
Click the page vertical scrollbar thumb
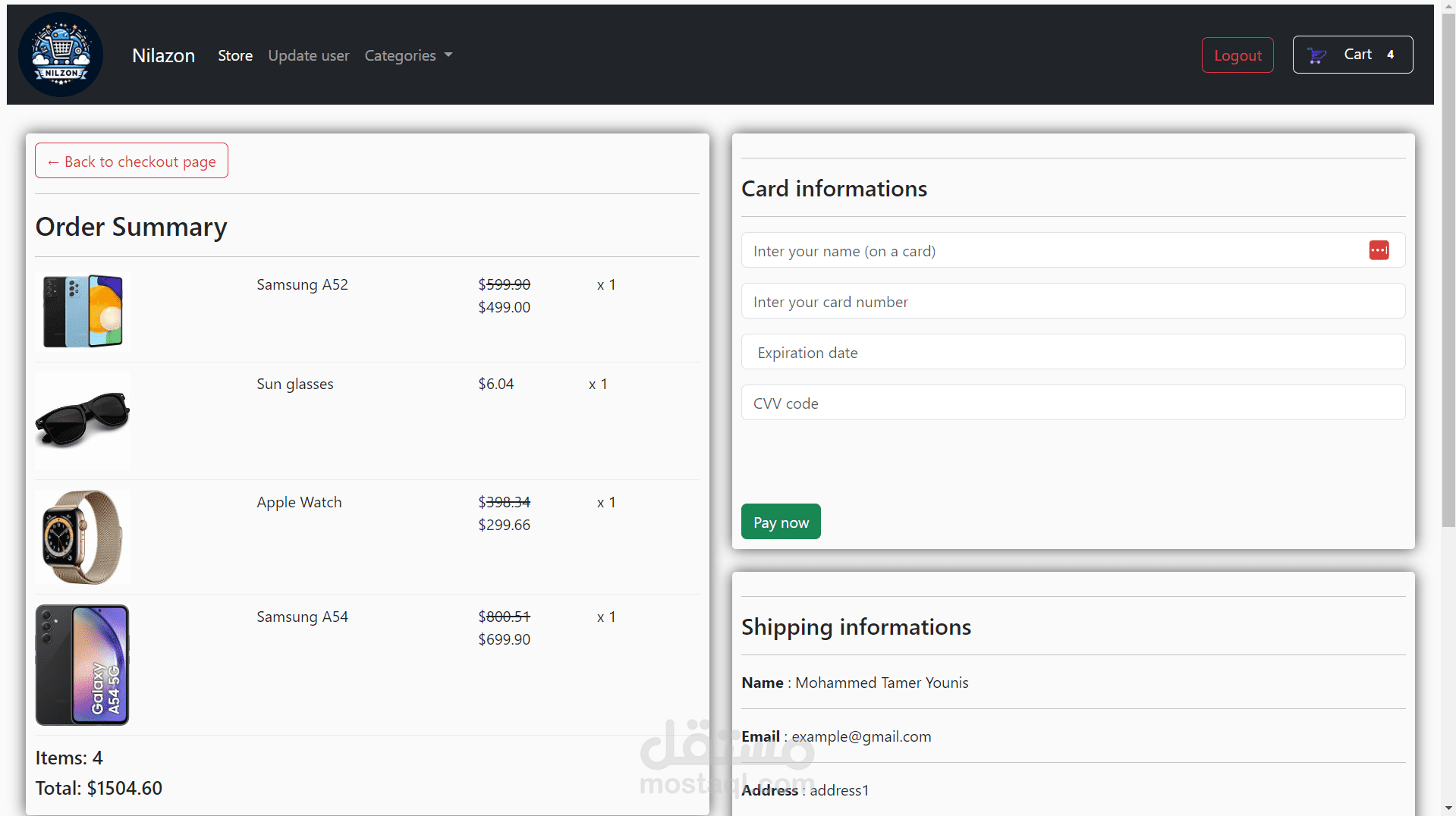(x=1448, y=271)
